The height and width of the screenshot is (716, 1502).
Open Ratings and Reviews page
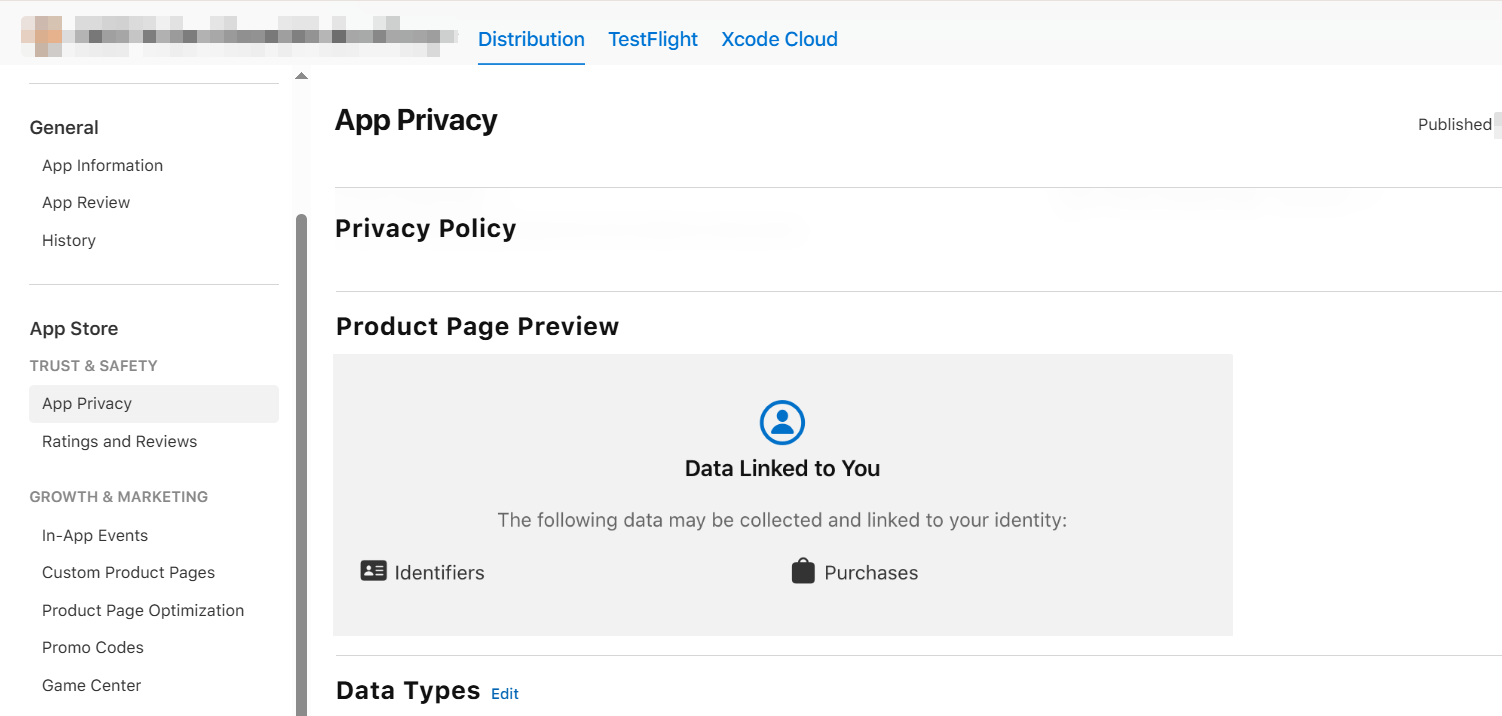pos(119,441)
